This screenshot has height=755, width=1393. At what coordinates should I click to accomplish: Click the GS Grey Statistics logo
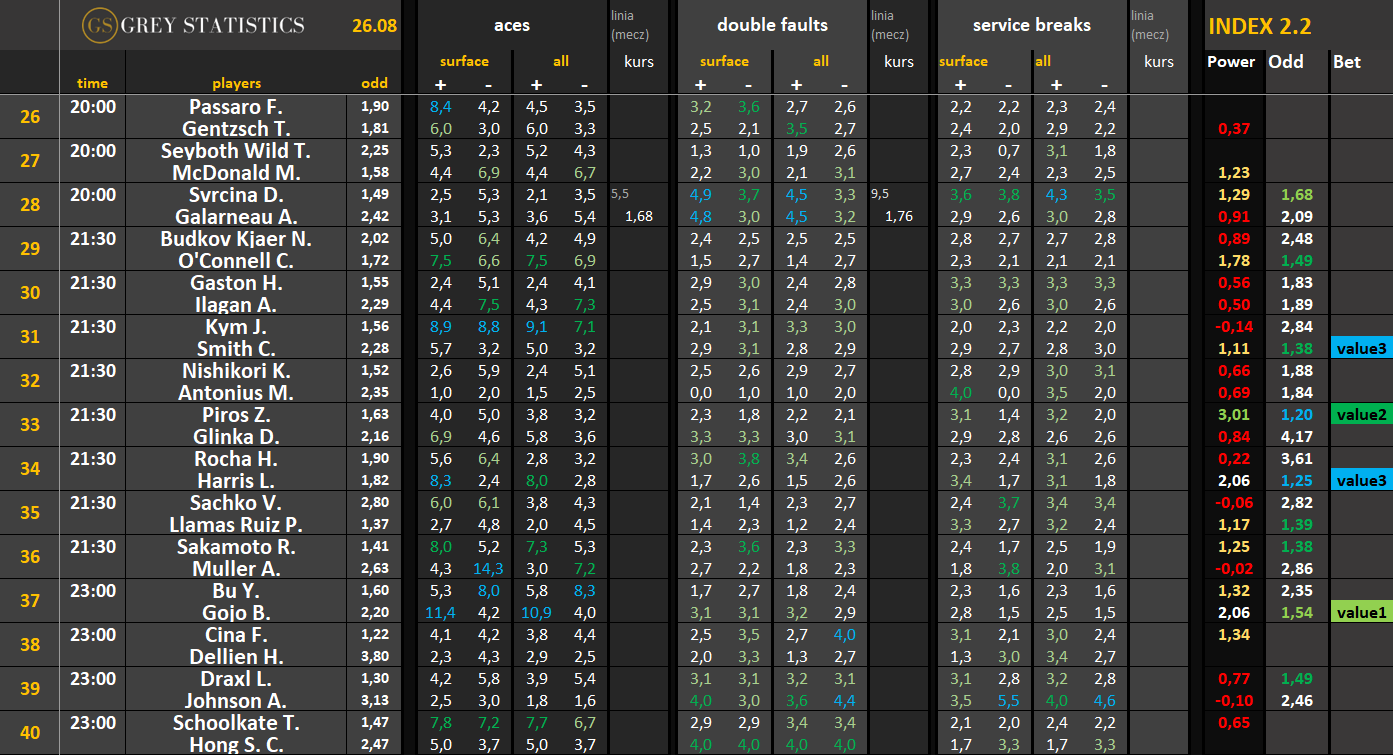coord(192,25)
